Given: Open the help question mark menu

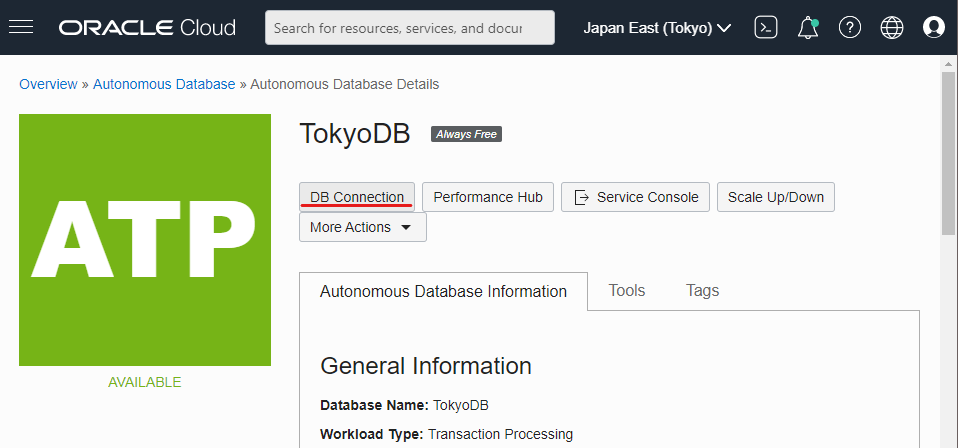Looking at the screenshot, I should click(x=850, y=28).
